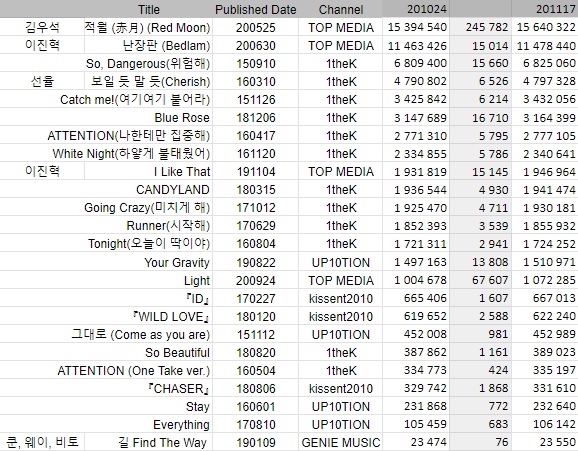
Task: Select the White Night(하얗게 불태웠어) cell
Action: pyautogui.click(x=106, y=153)
